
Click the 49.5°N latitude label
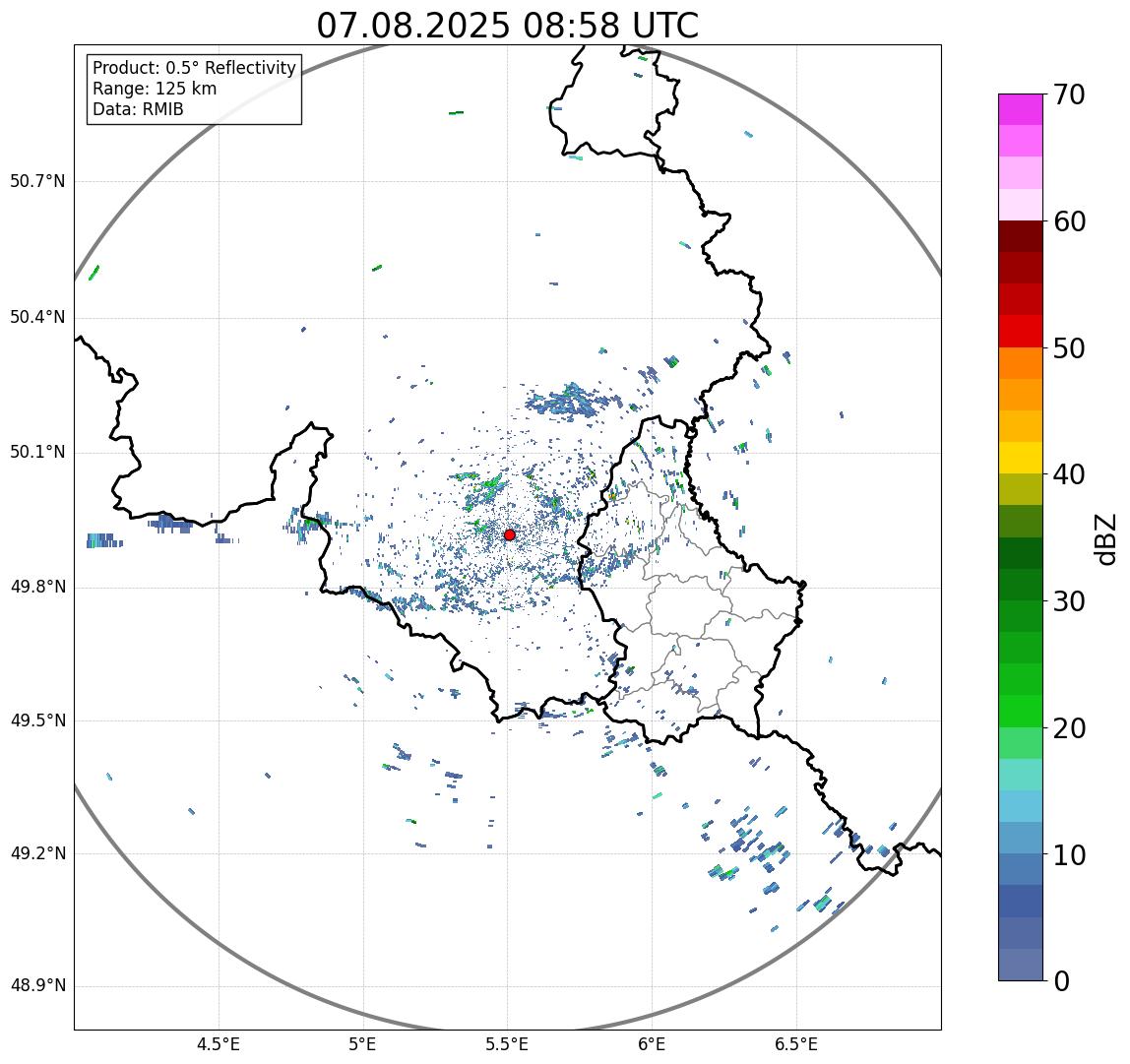pos(37,720)
